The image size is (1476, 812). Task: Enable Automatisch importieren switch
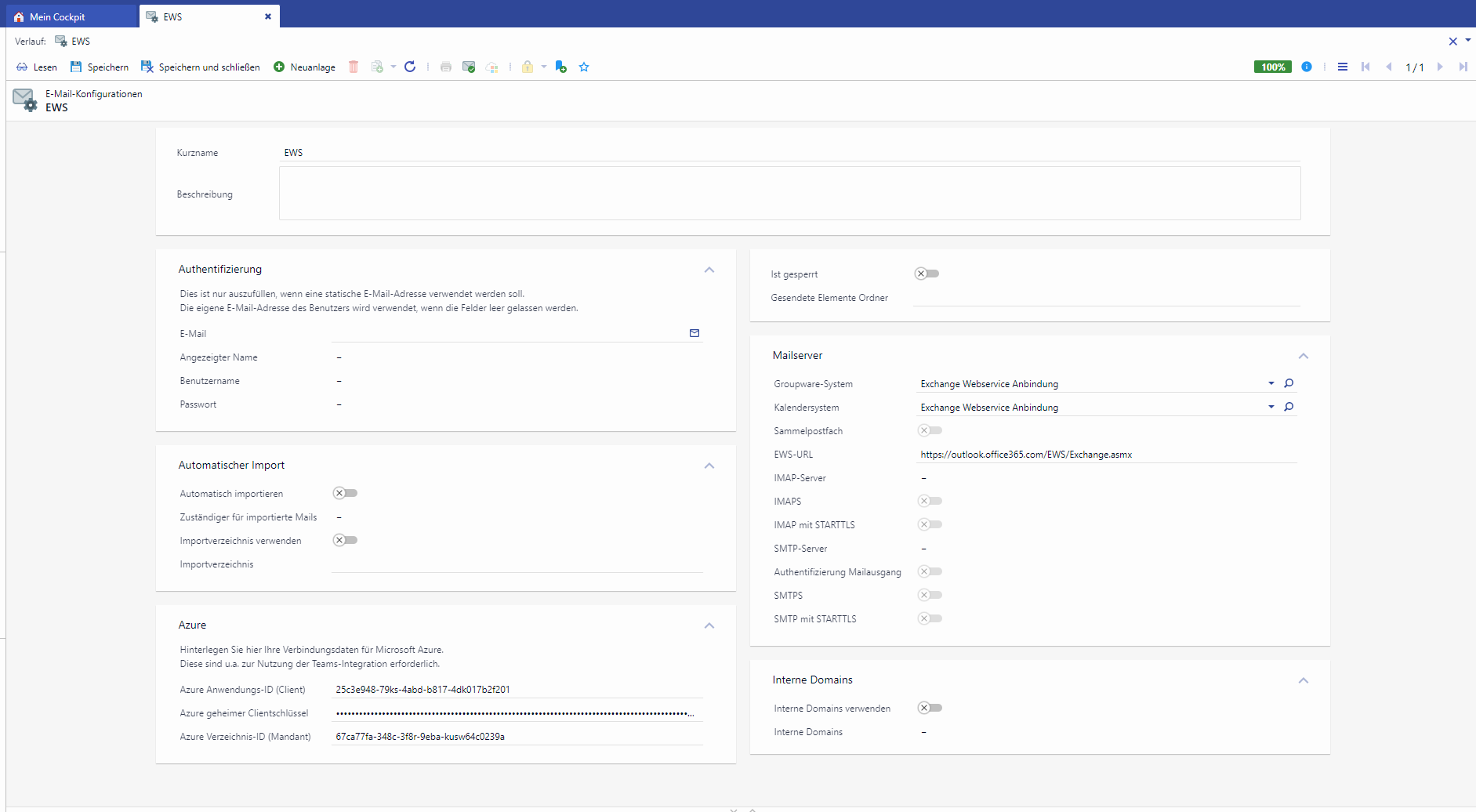pyautogui.click(x=345, y=493)
